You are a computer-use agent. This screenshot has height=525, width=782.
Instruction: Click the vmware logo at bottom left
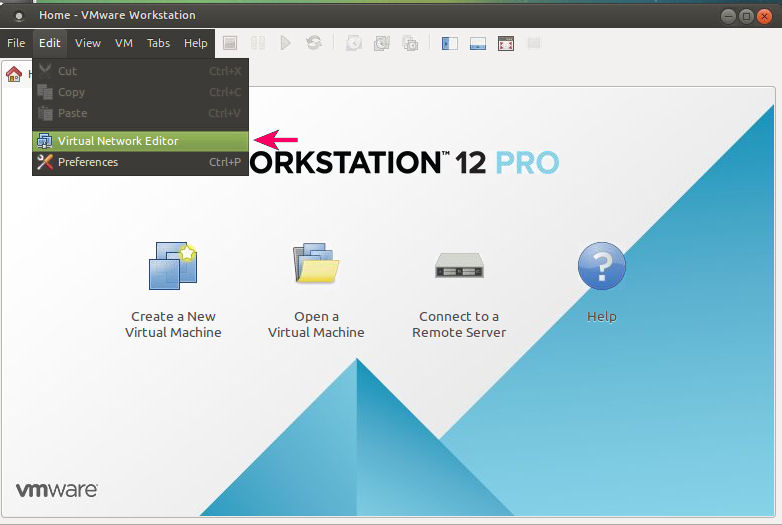pyautogui.click(x=56, y=490)
